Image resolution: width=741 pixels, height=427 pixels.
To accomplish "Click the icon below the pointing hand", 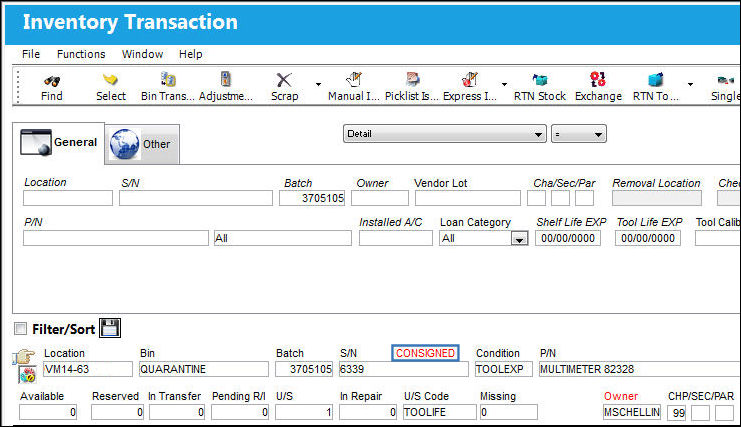I will pyautogui.click(x=27, y=375).
